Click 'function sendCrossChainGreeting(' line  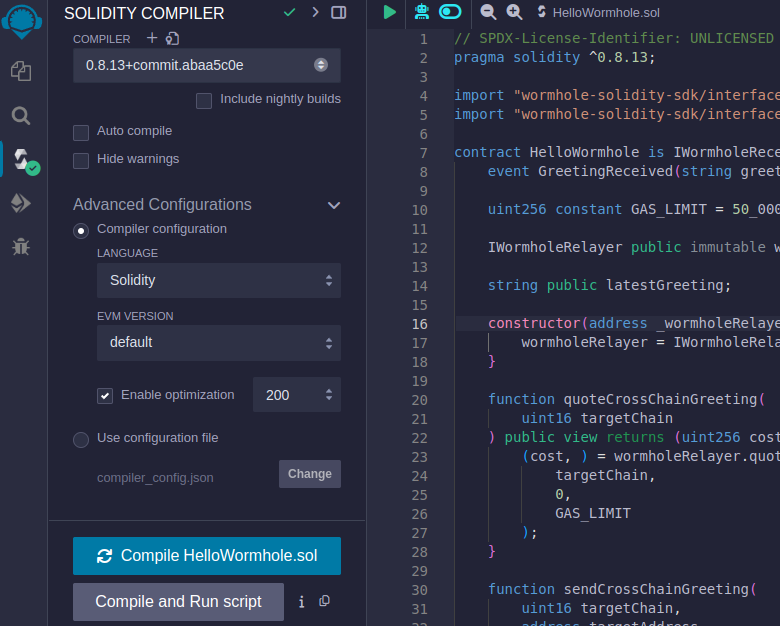[x=622, y=589]
